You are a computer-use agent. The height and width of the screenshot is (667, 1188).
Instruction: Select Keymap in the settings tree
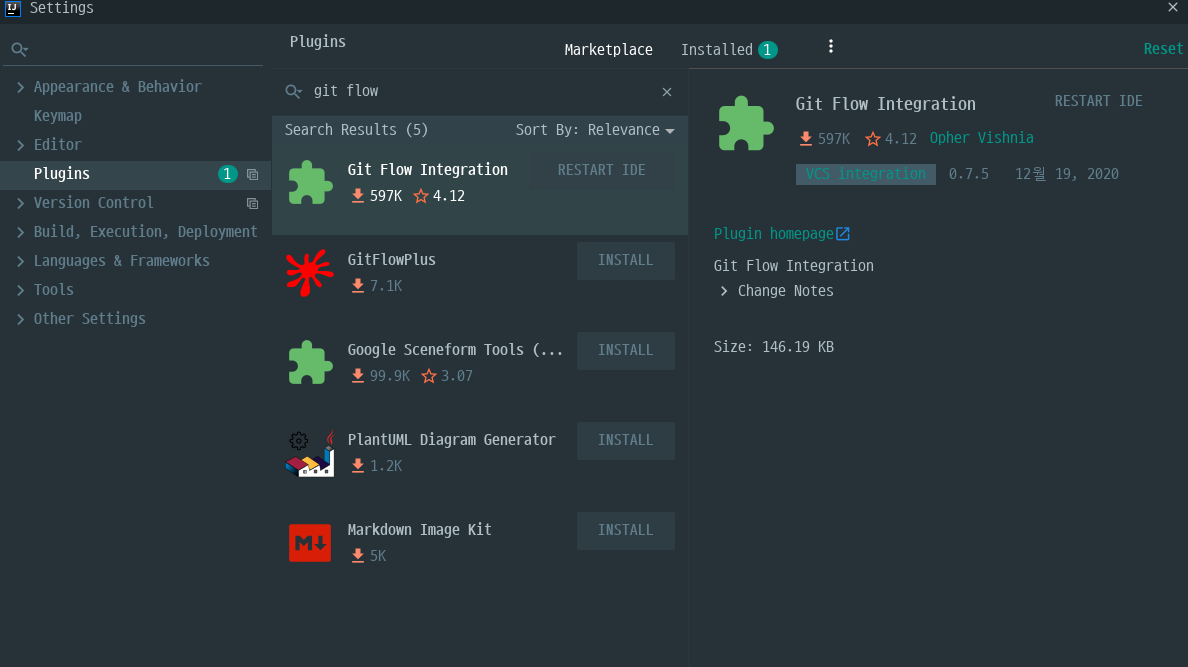(x=58, y=116)
